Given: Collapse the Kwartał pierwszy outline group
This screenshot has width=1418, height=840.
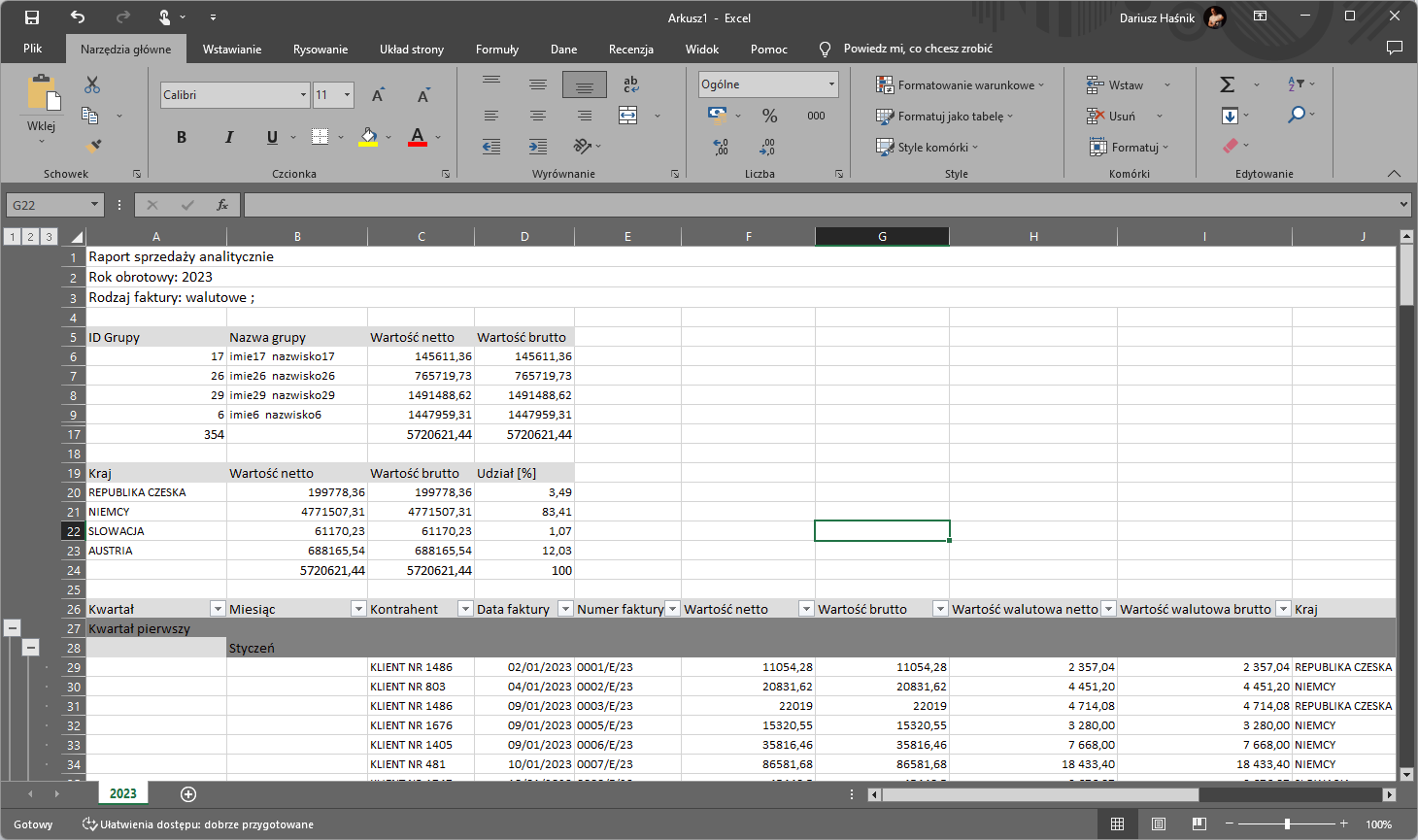Looking at the screenshot, I should tap(13, 628).
